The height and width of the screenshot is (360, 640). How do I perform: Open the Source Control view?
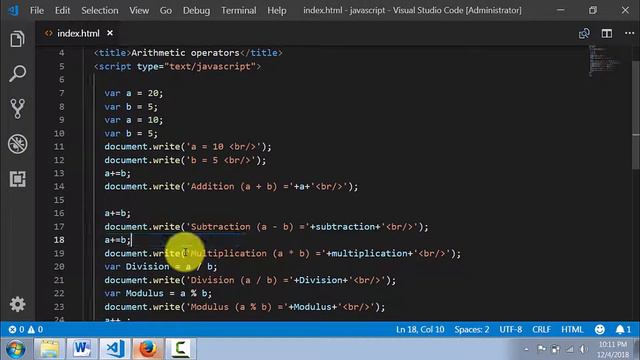click(17, 109)
